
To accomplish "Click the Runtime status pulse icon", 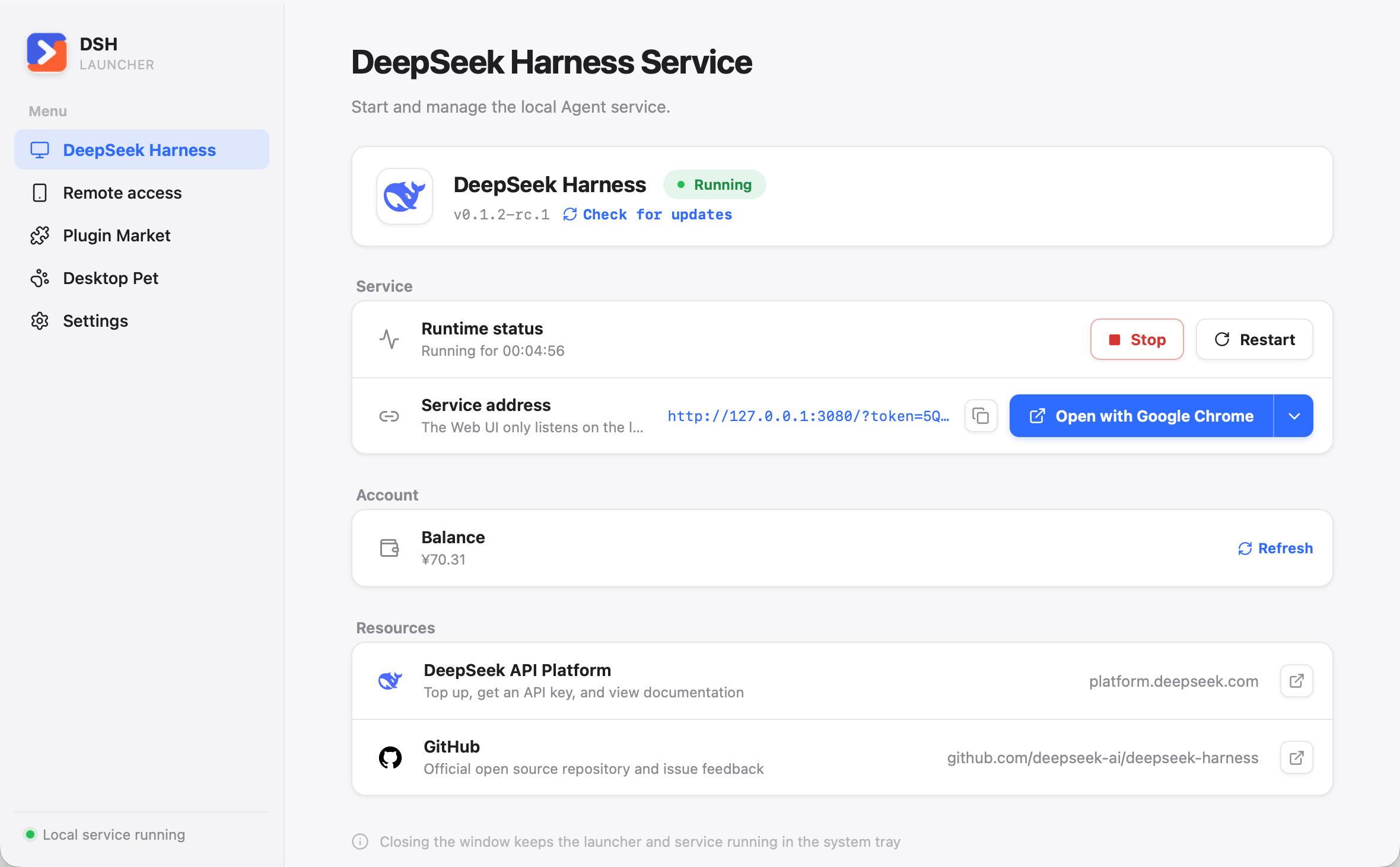I will tap(389, 339).
